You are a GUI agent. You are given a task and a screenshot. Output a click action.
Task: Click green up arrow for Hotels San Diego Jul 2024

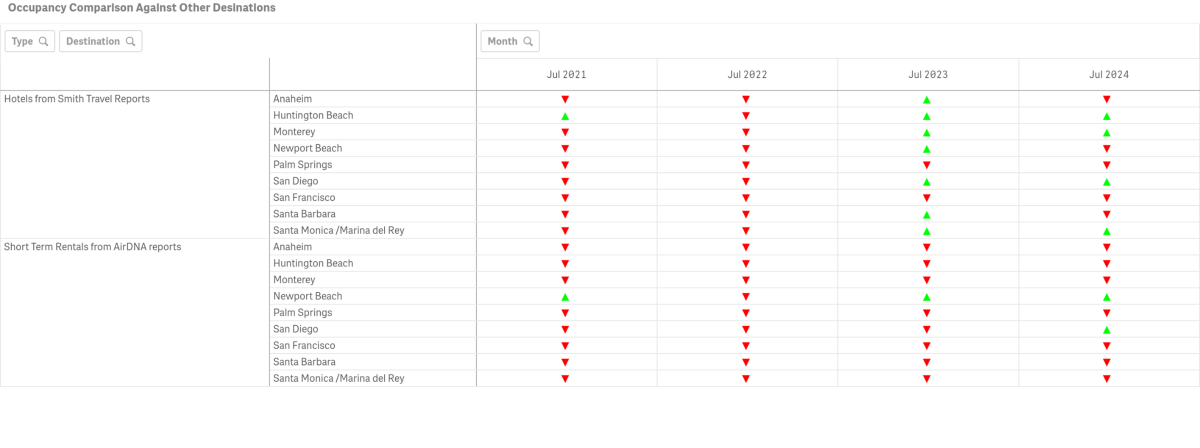(1107, 182)
